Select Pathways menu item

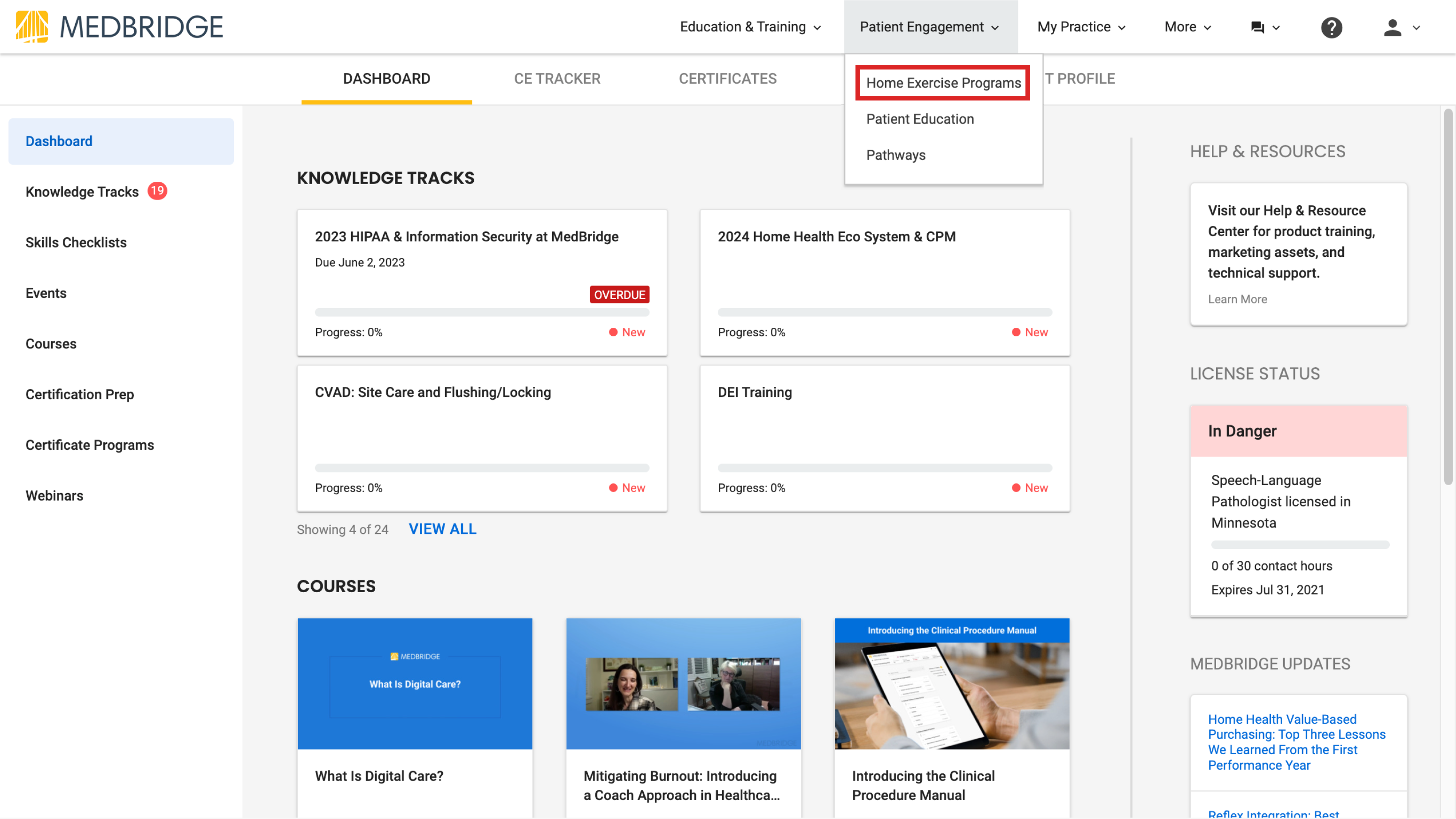(x=896, y=155)
